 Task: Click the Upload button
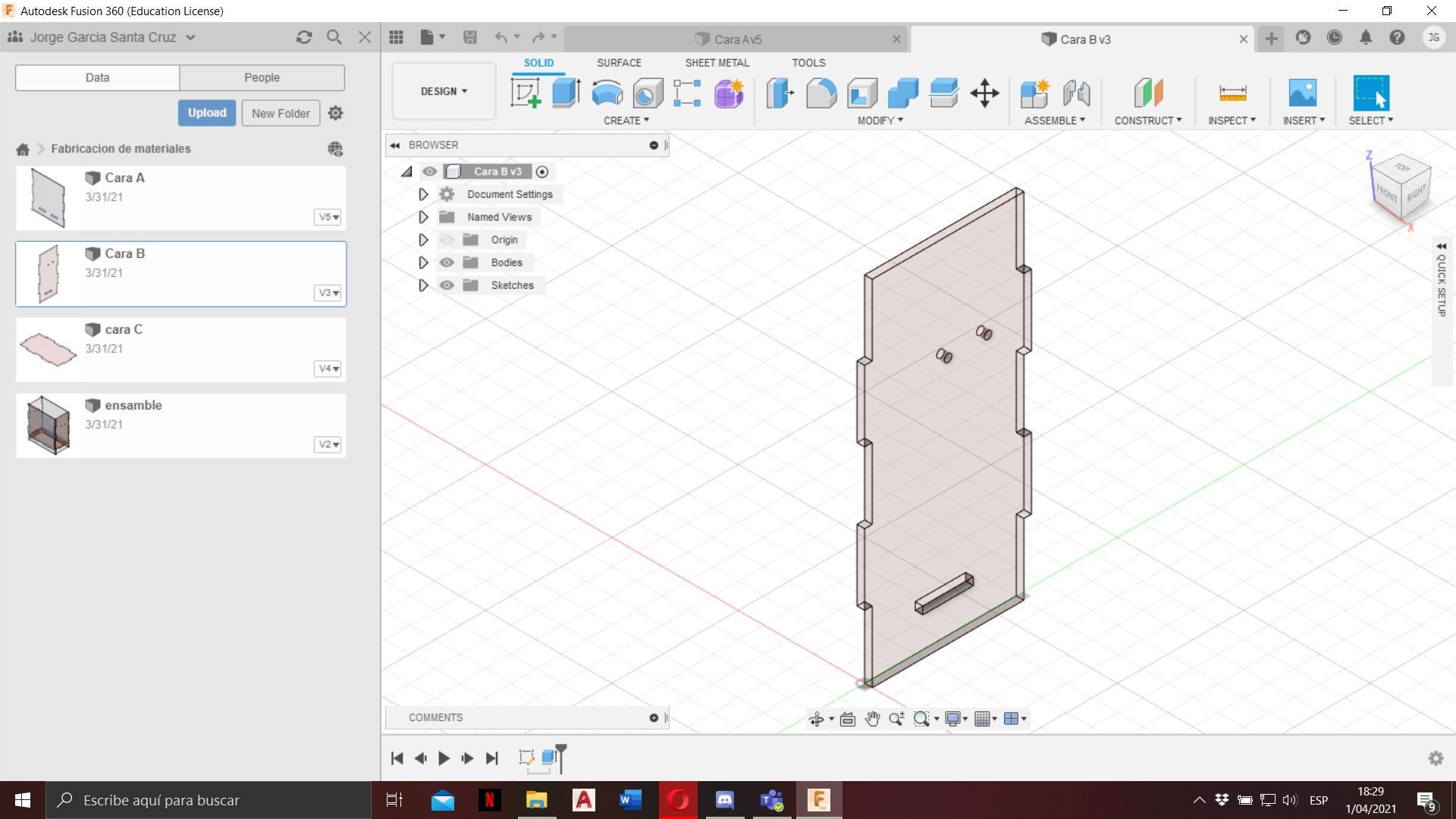[x=207, y=113]
